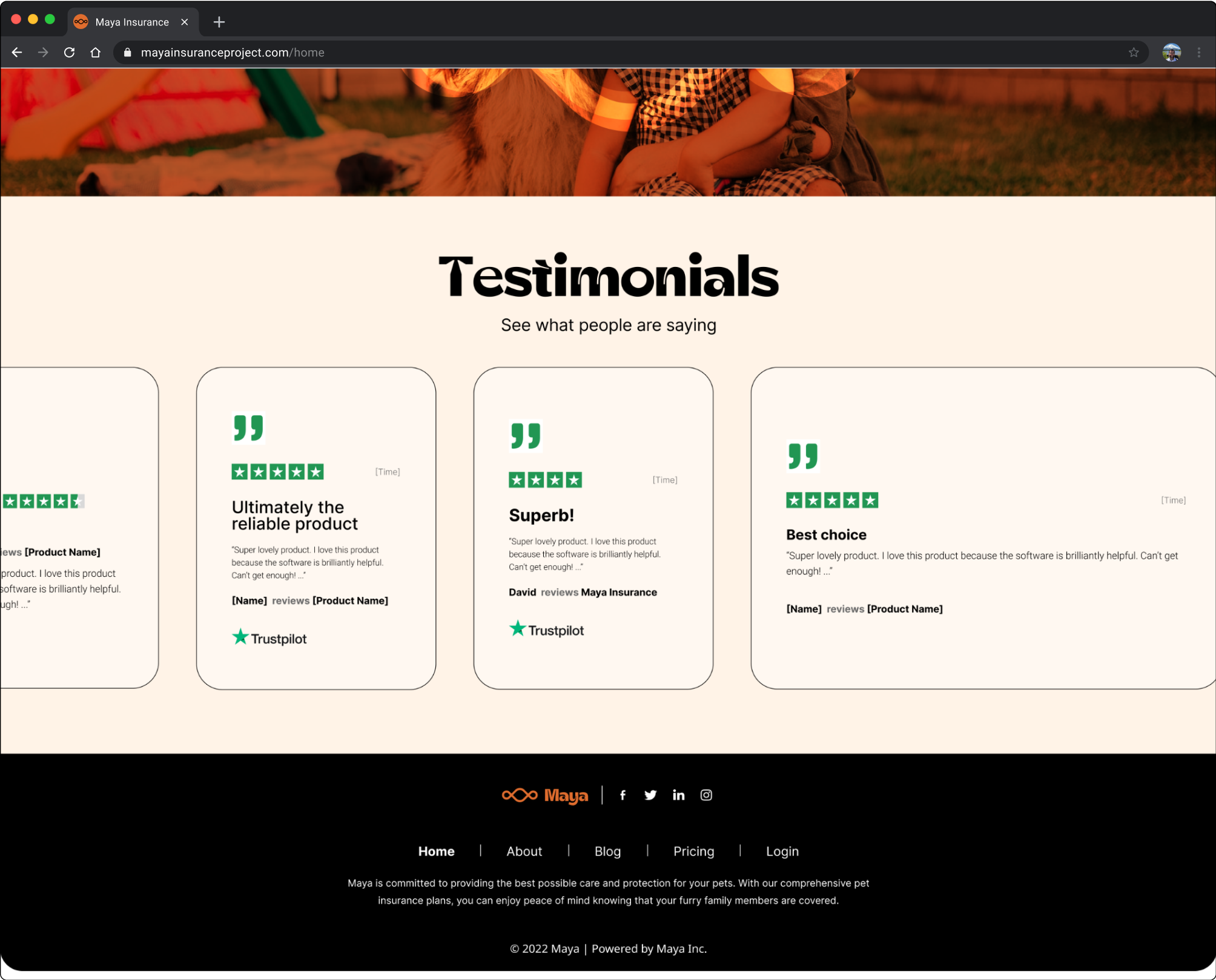Click the browser forward arrow

(43, 53)
